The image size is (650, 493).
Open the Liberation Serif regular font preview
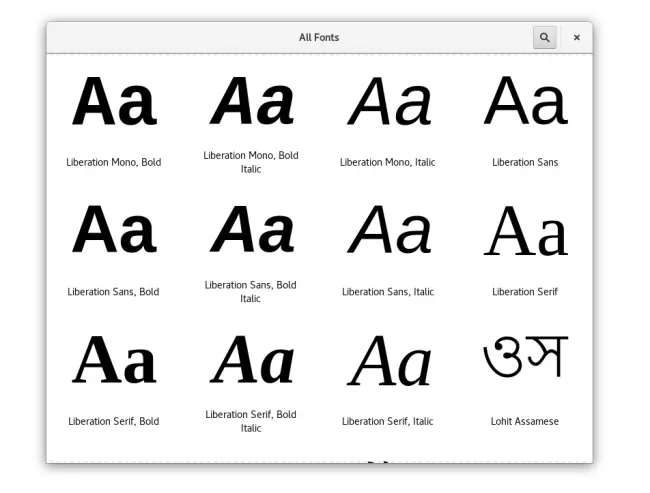click(x=525, y=231)
